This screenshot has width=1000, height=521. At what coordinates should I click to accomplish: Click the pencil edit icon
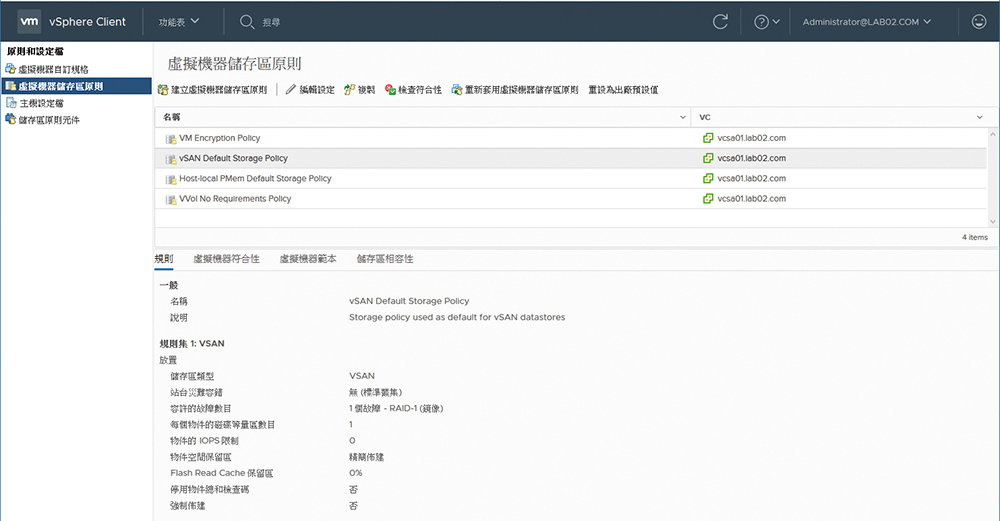(291, 90)
